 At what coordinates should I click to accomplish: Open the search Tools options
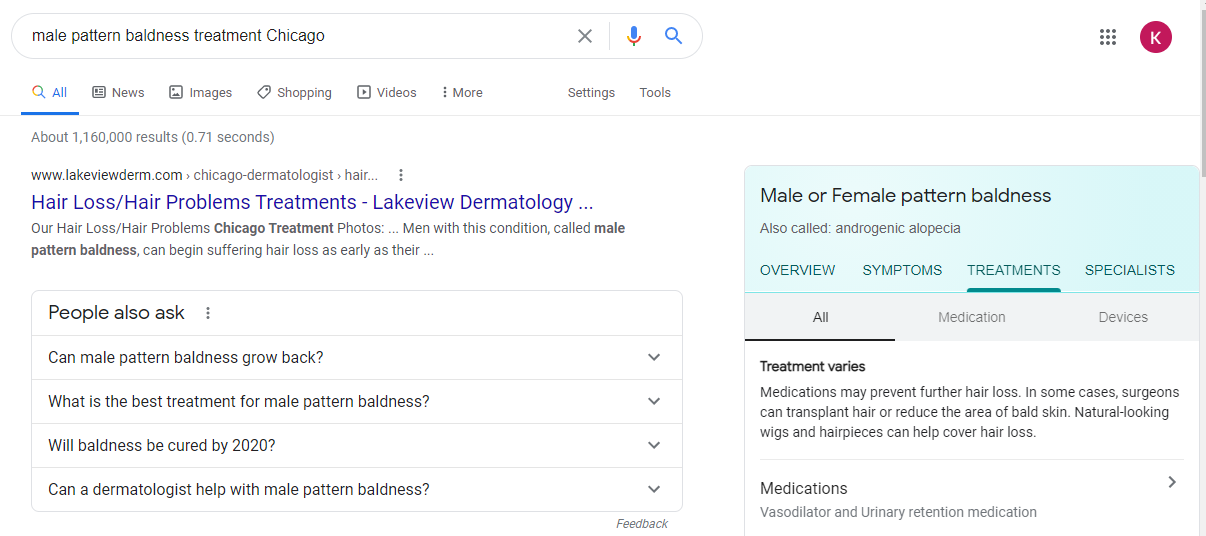point(655,92)
